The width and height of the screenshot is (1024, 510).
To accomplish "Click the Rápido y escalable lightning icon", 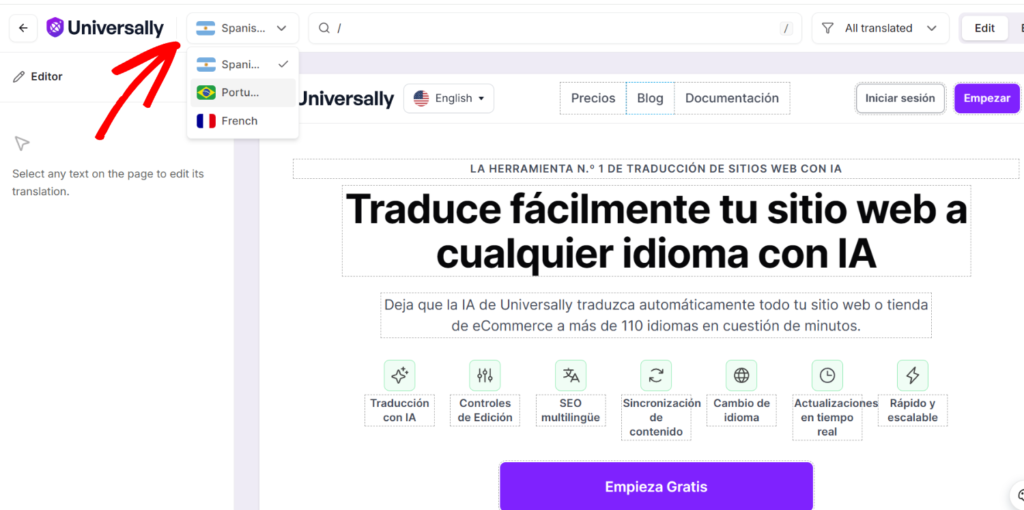I will click(x=912, y=375).
